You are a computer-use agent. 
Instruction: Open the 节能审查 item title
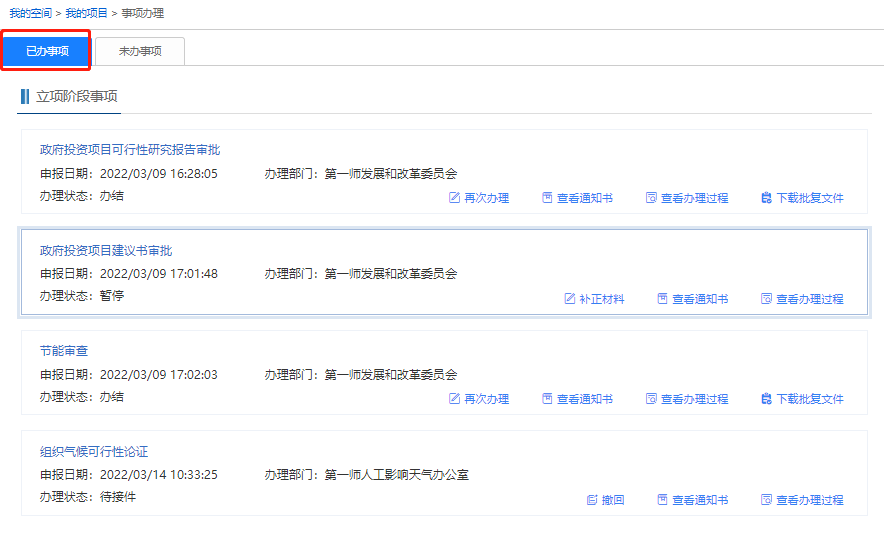(65, 351)
